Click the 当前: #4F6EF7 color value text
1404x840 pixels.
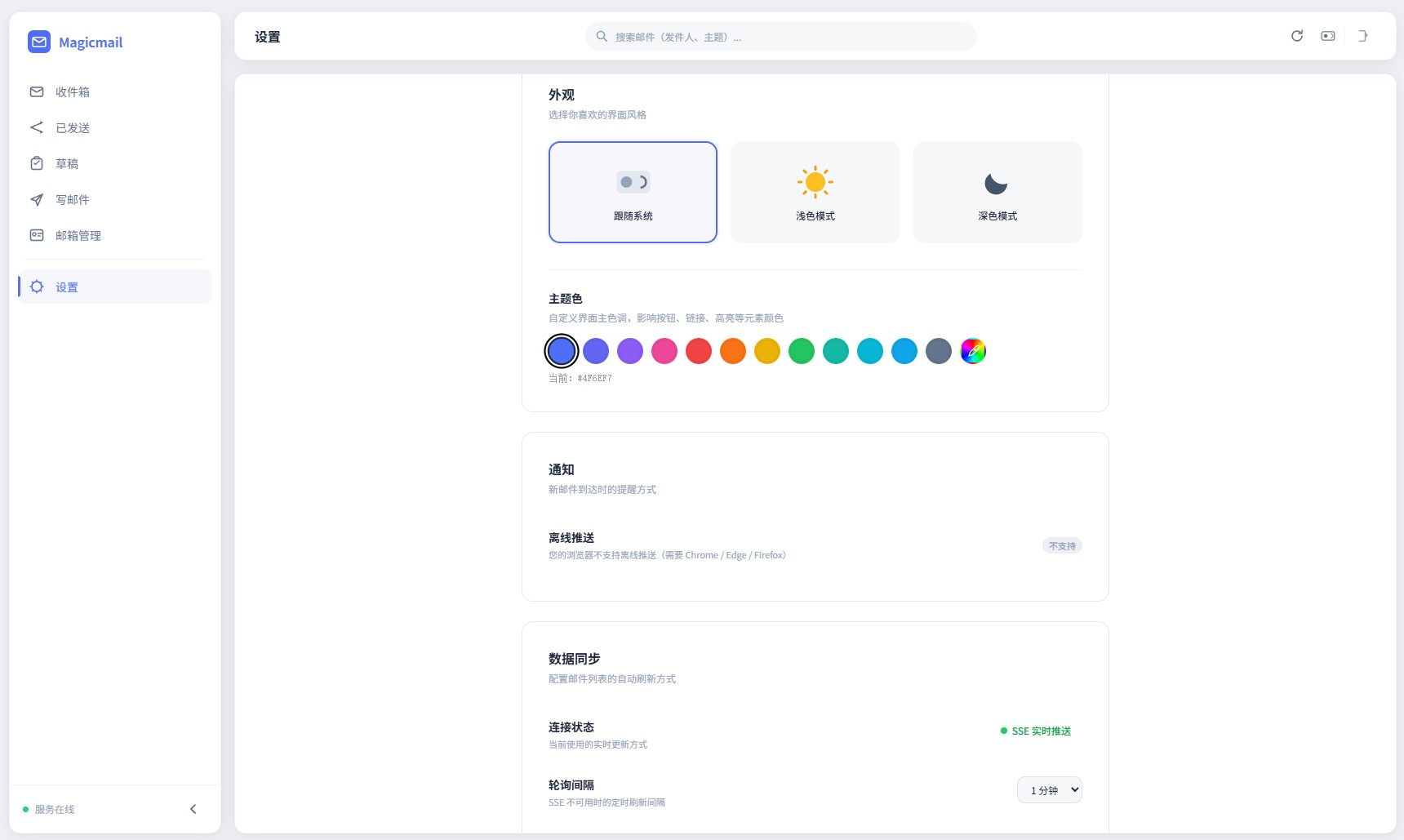click(x=580, y=378)
